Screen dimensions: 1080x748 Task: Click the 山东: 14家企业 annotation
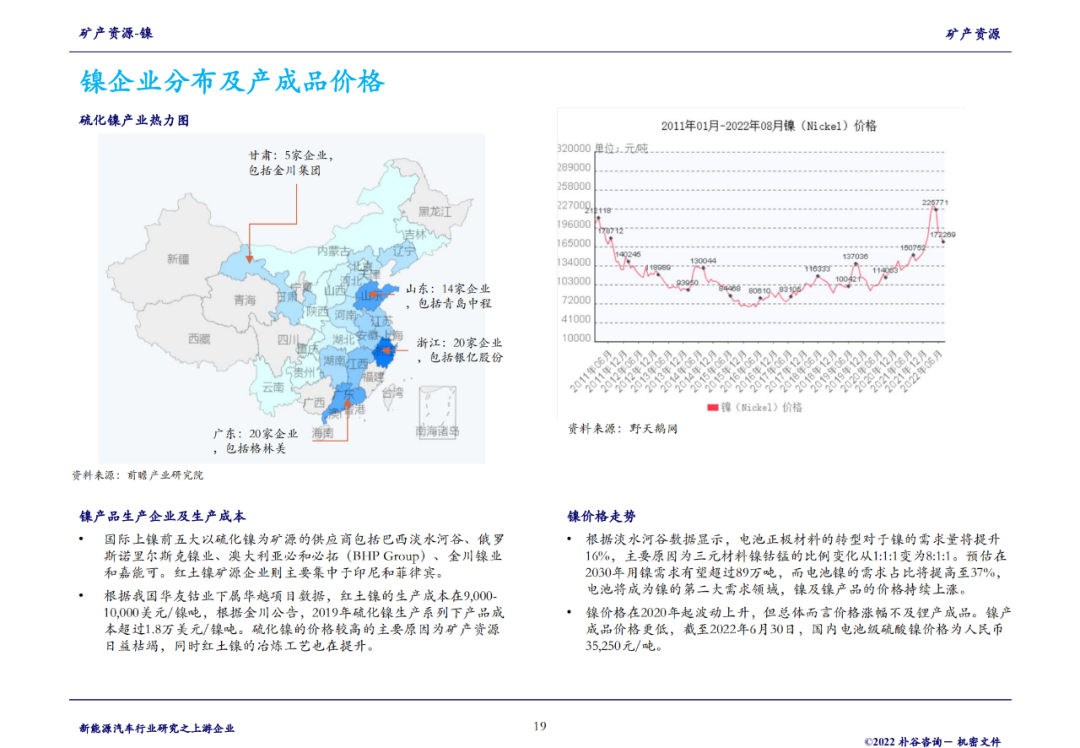click(448, 296)
